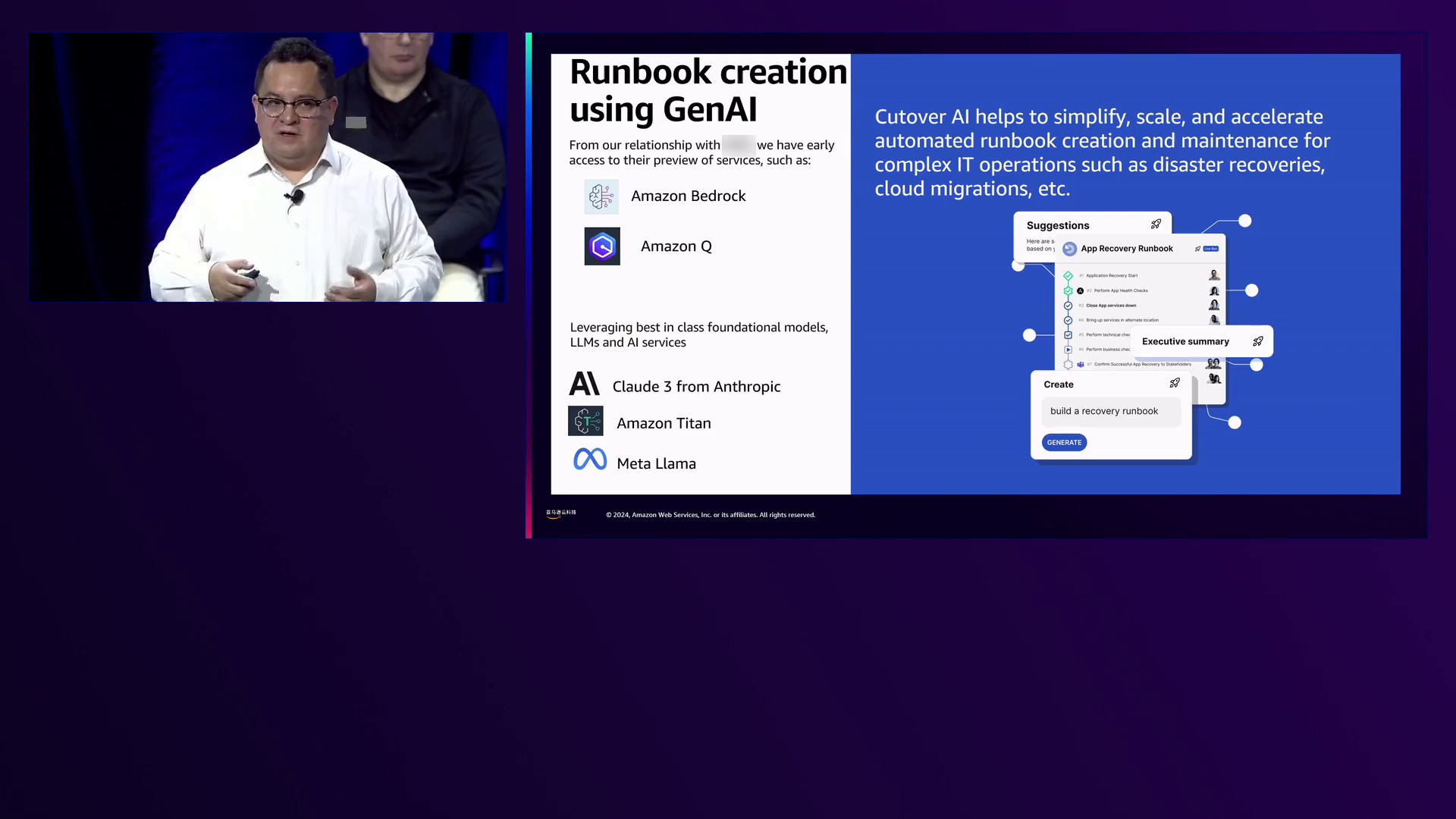
Task: Click the 'Amazon Q' label
Action: (x=676, y=246)
